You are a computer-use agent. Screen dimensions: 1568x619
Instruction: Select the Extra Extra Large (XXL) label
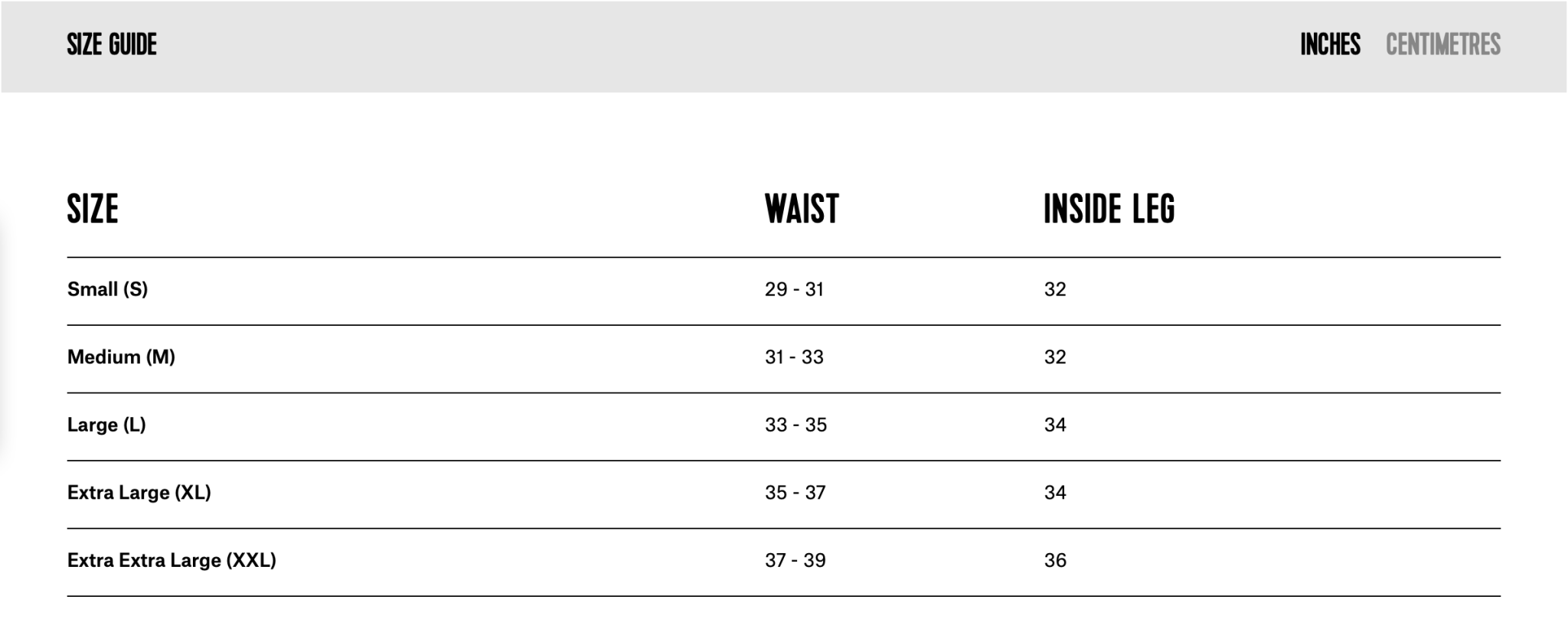click(x=171, y=560)
